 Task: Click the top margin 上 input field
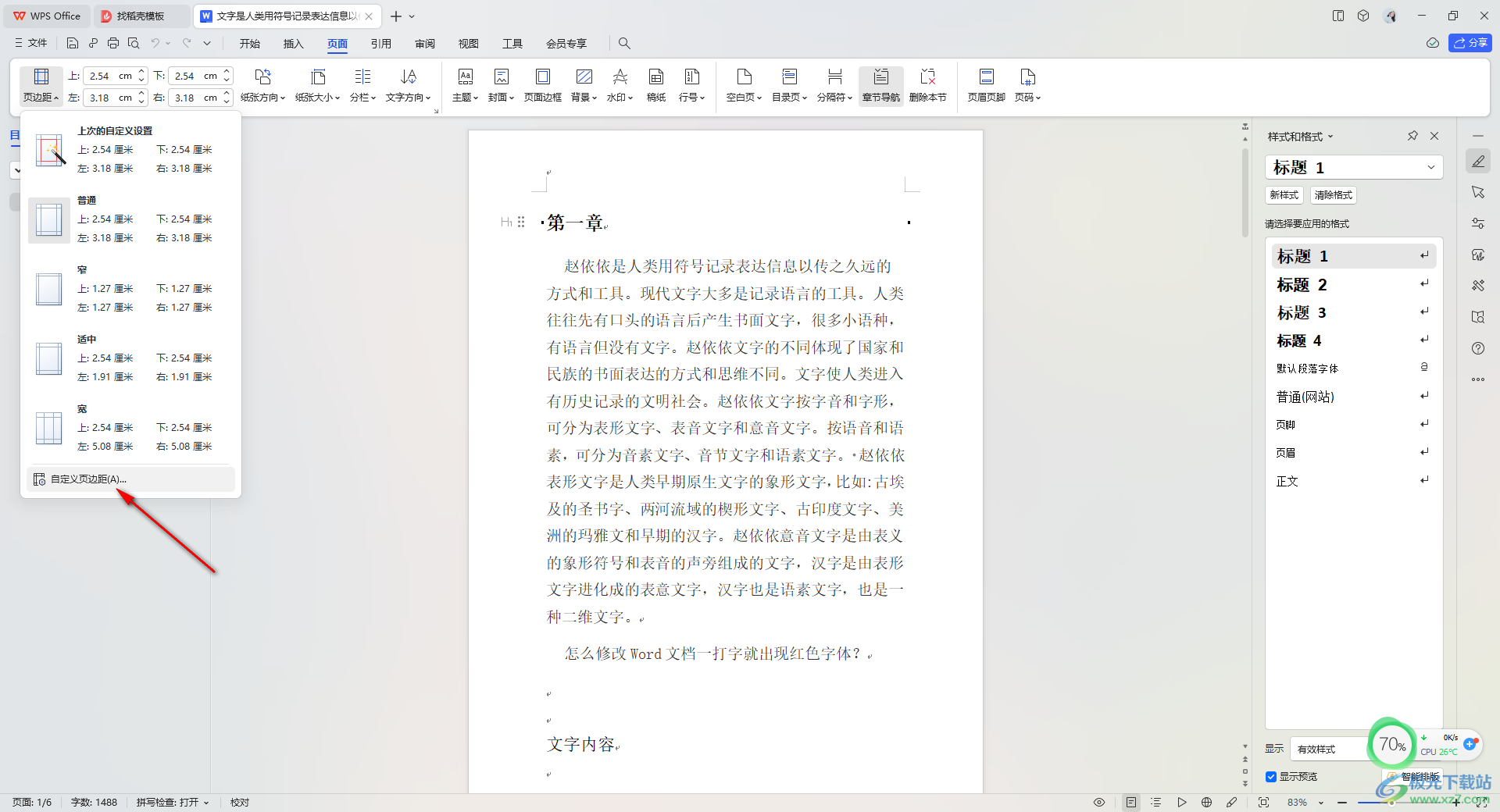pyautogui.click(x=109, y=76)
